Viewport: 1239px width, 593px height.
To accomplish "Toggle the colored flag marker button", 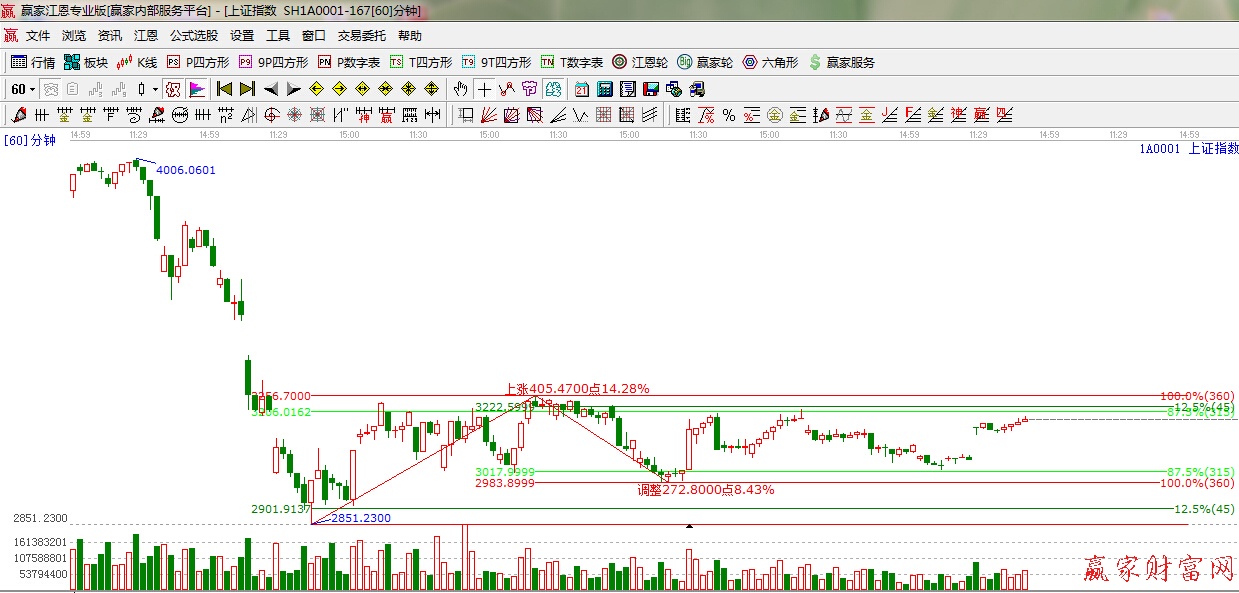I will coord(196,89).
